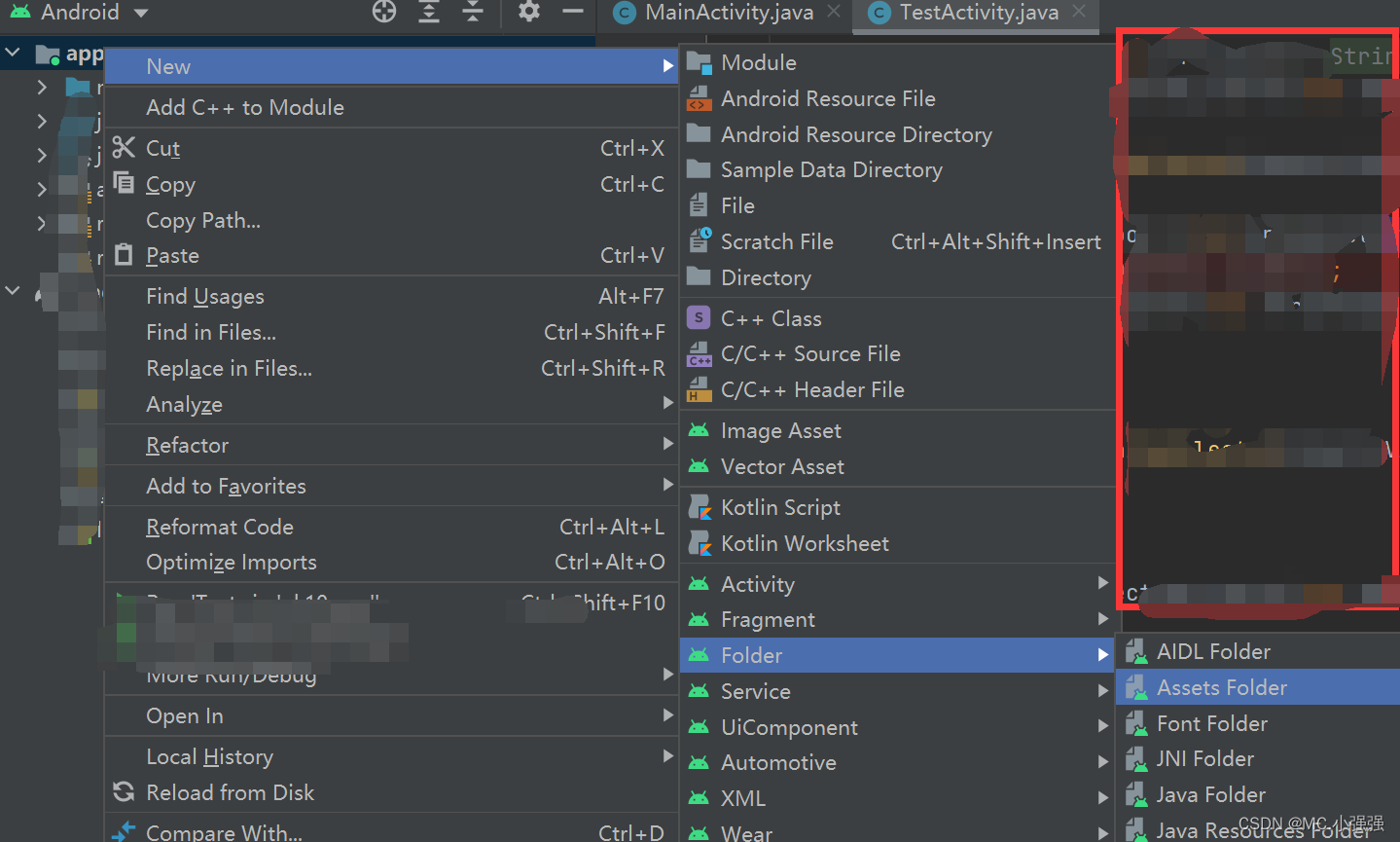Click the Reload from Disk refresh icon
Image resolution: width=1400 pixels, height=842 pixels.
(124, 792)
